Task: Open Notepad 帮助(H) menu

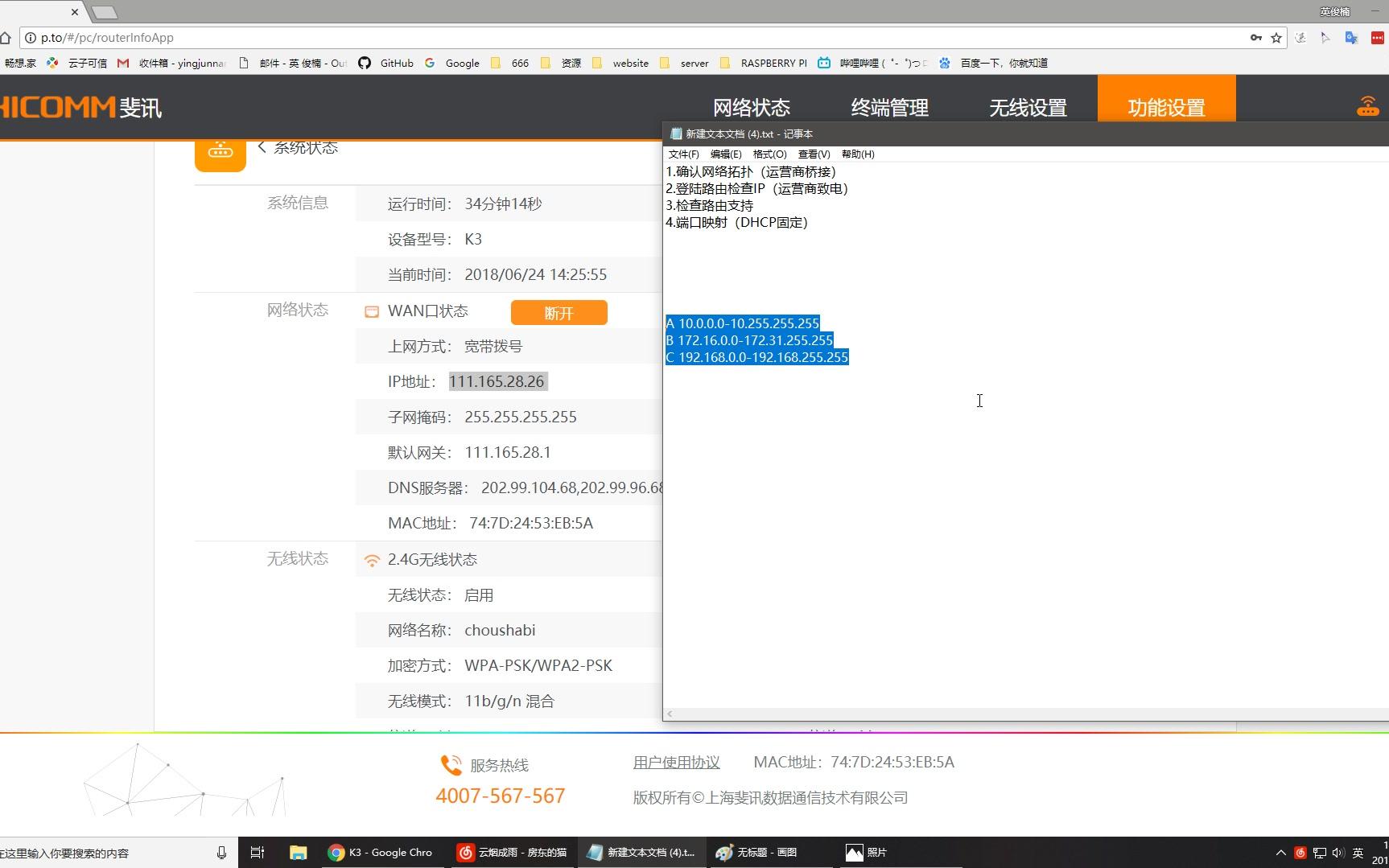Action: (858, 154)
